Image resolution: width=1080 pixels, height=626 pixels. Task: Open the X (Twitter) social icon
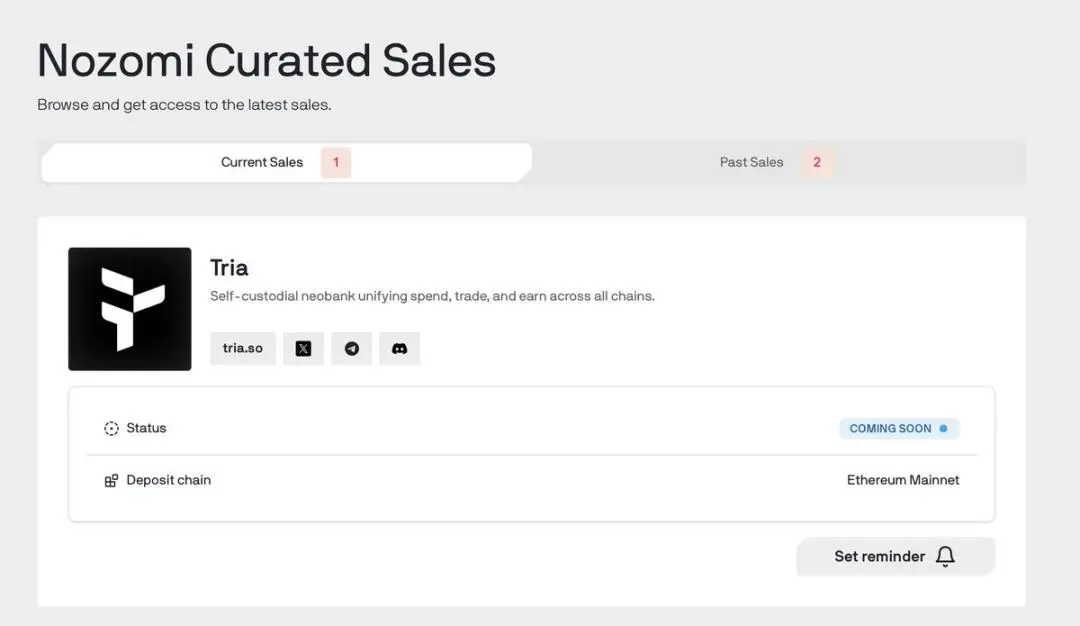tap(303, 349)
